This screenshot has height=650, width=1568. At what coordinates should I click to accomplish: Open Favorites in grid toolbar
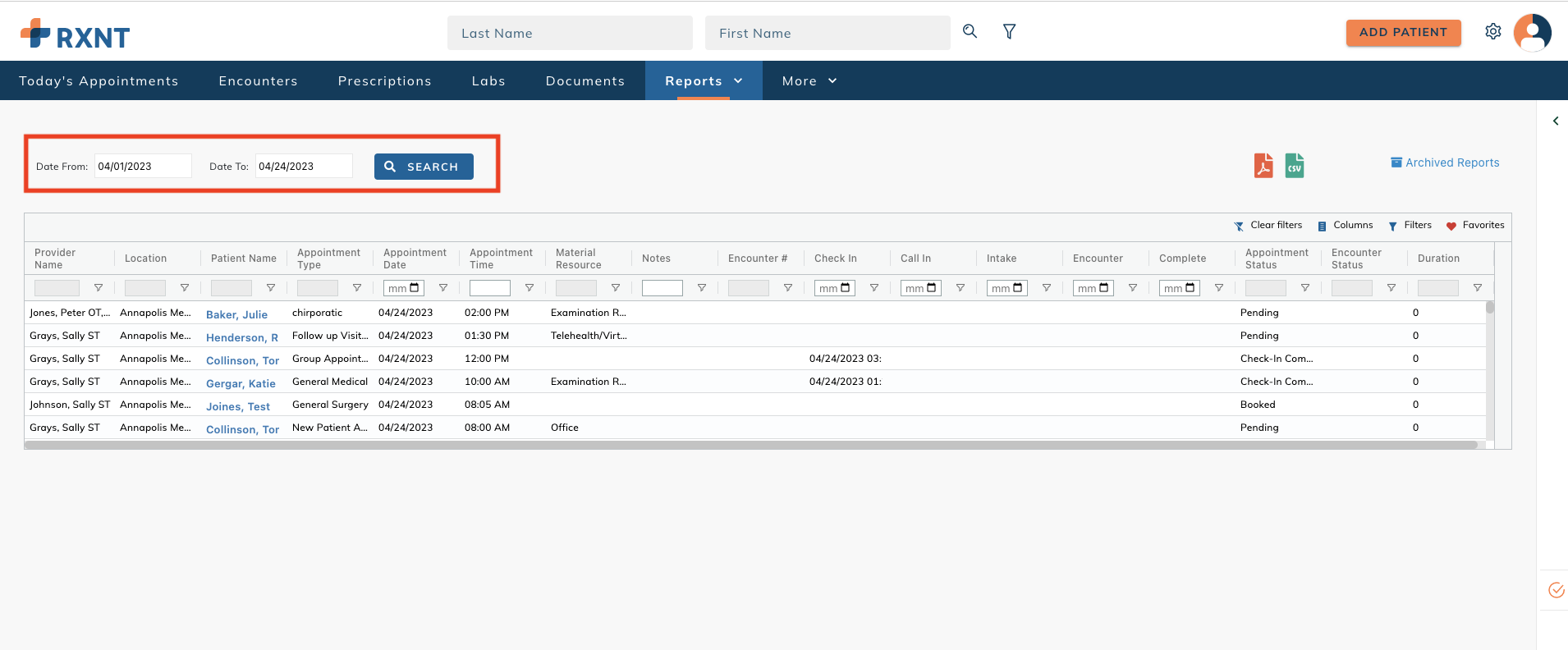click(x=1475, y=225)
